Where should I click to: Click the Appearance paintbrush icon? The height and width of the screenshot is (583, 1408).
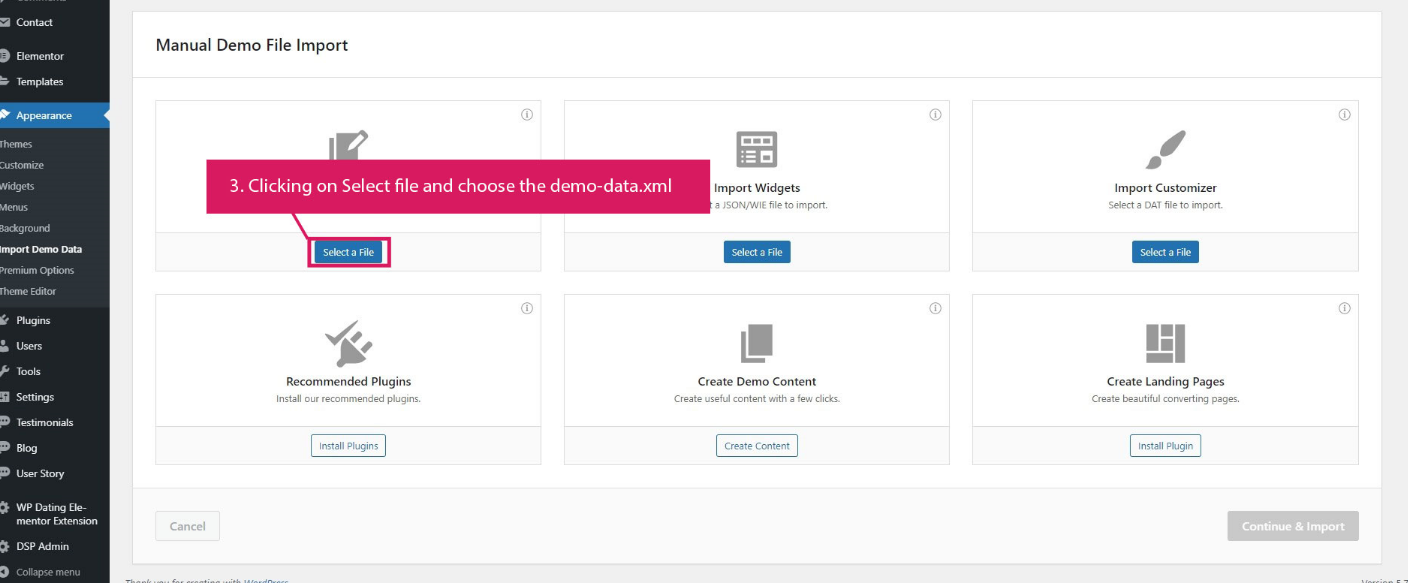(x=4, y=115)
